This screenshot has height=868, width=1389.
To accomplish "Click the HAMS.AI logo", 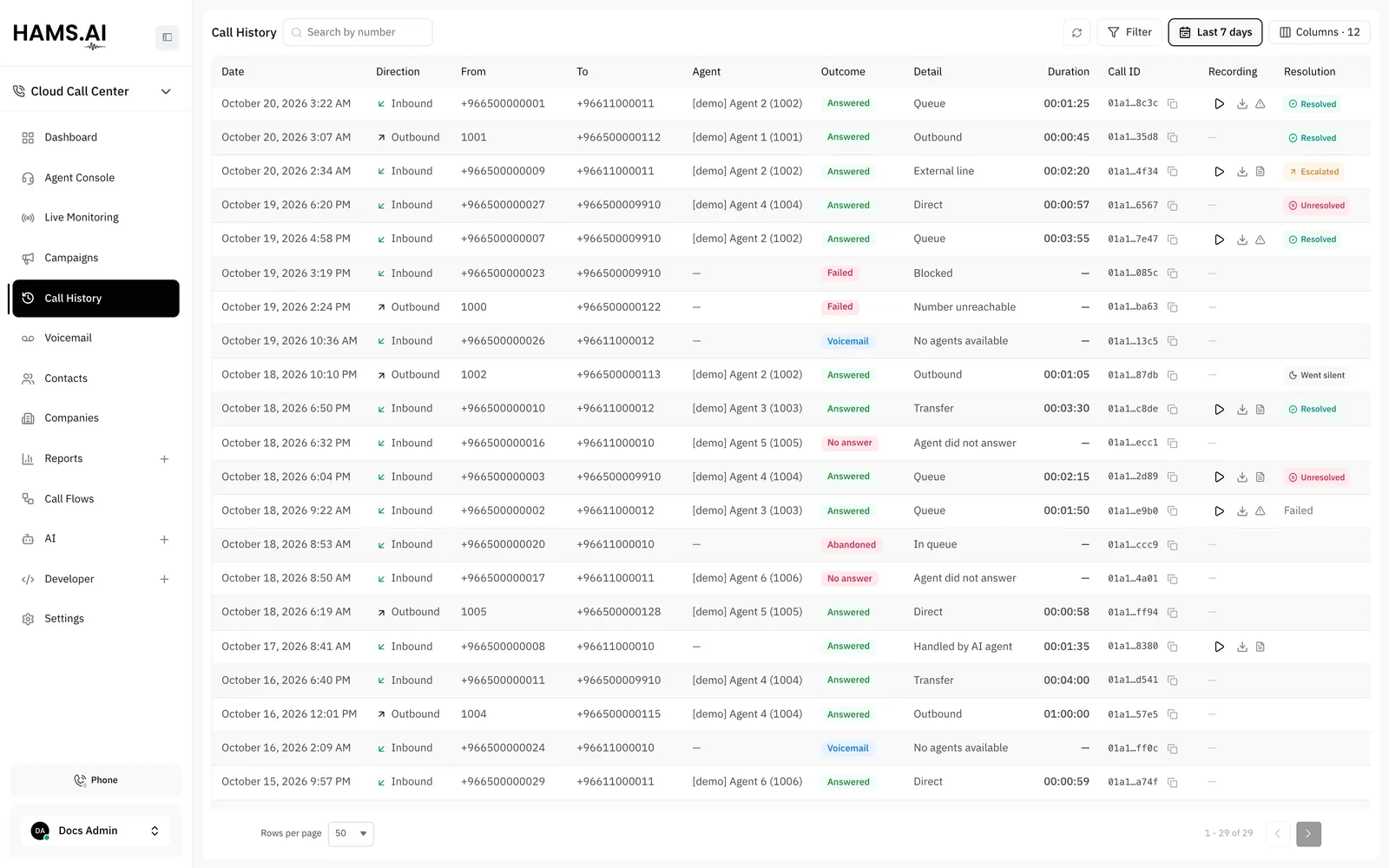I will point(60,36).
